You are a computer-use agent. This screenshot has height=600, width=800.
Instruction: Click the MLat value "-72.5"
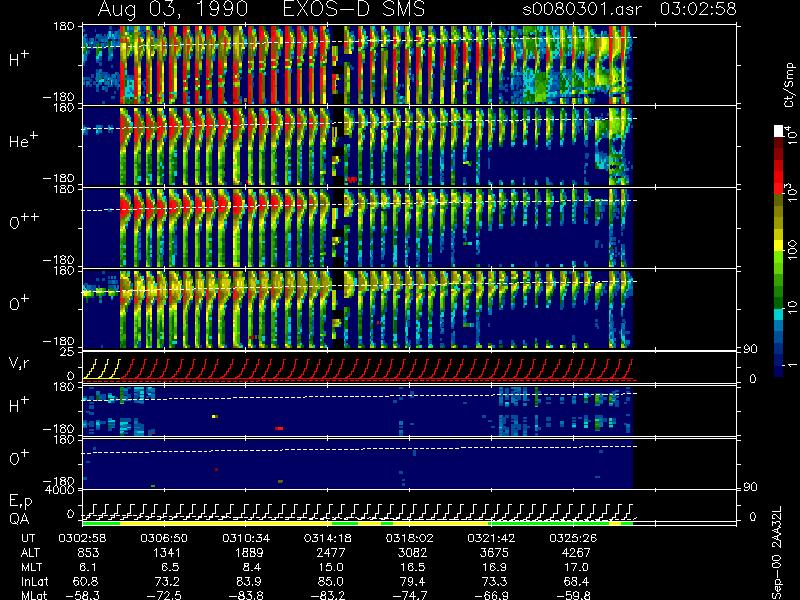164,595
